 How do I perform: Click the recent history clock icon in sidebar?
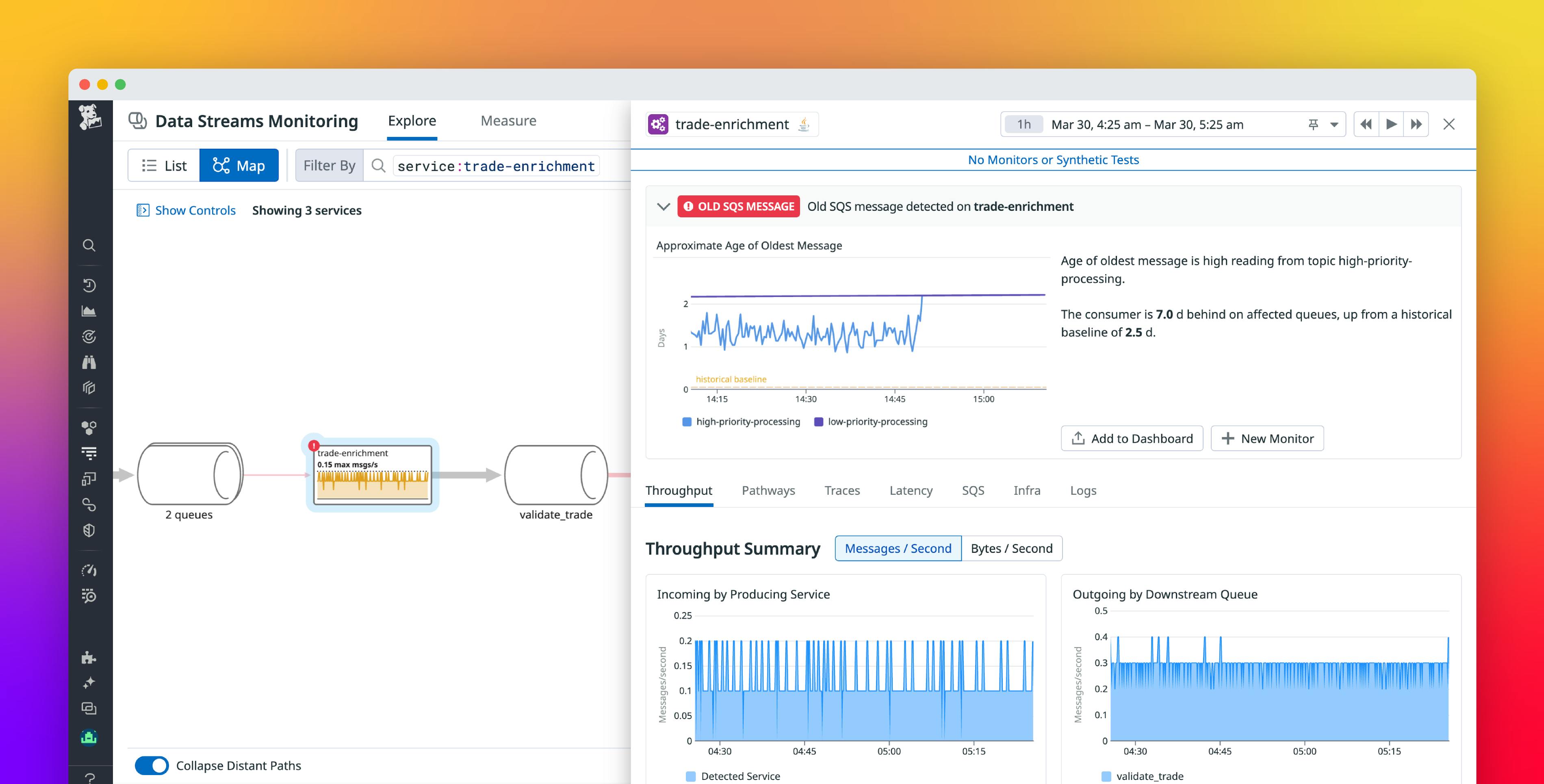click(x=89, y=285)
